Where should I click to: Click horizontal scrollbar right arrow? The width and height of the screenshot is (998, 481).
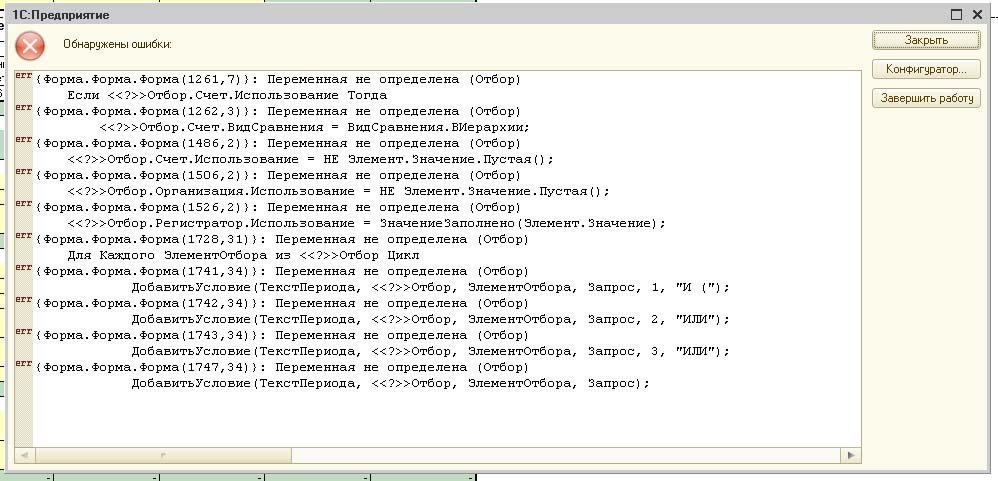[x=850, y=456]
